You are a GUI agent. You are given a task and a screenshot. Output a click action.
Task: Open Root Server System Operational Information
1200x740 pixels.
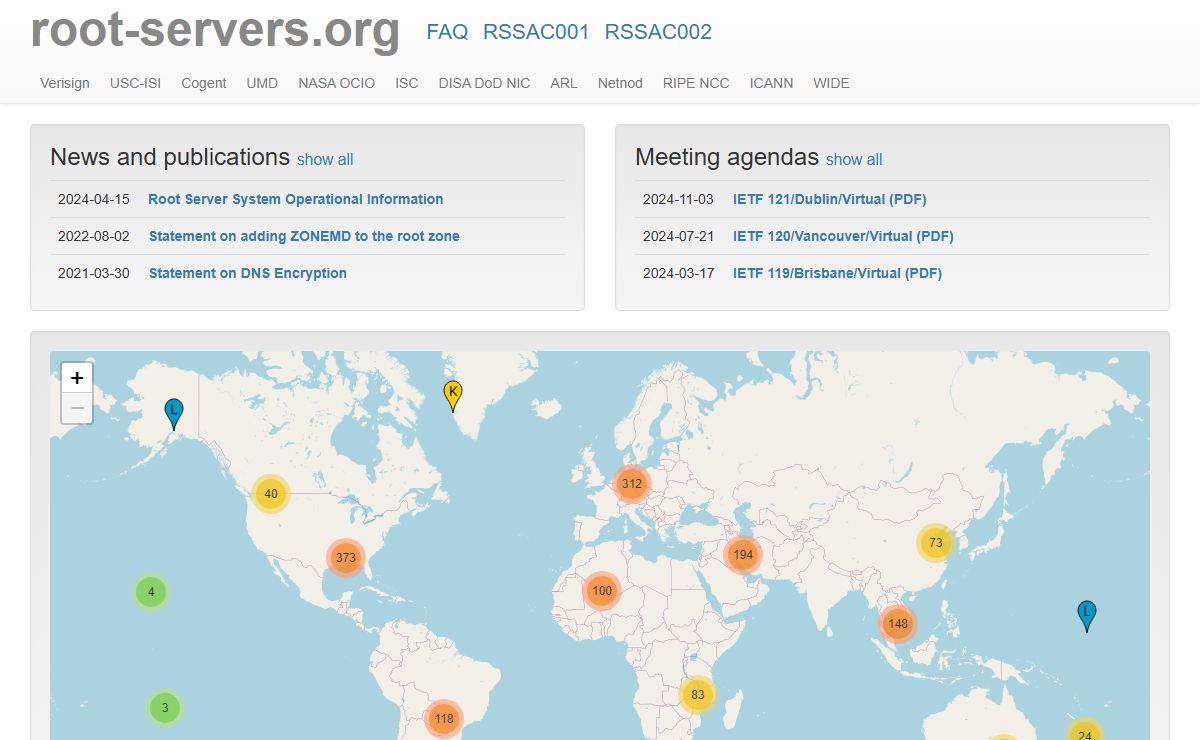point(296,199)
